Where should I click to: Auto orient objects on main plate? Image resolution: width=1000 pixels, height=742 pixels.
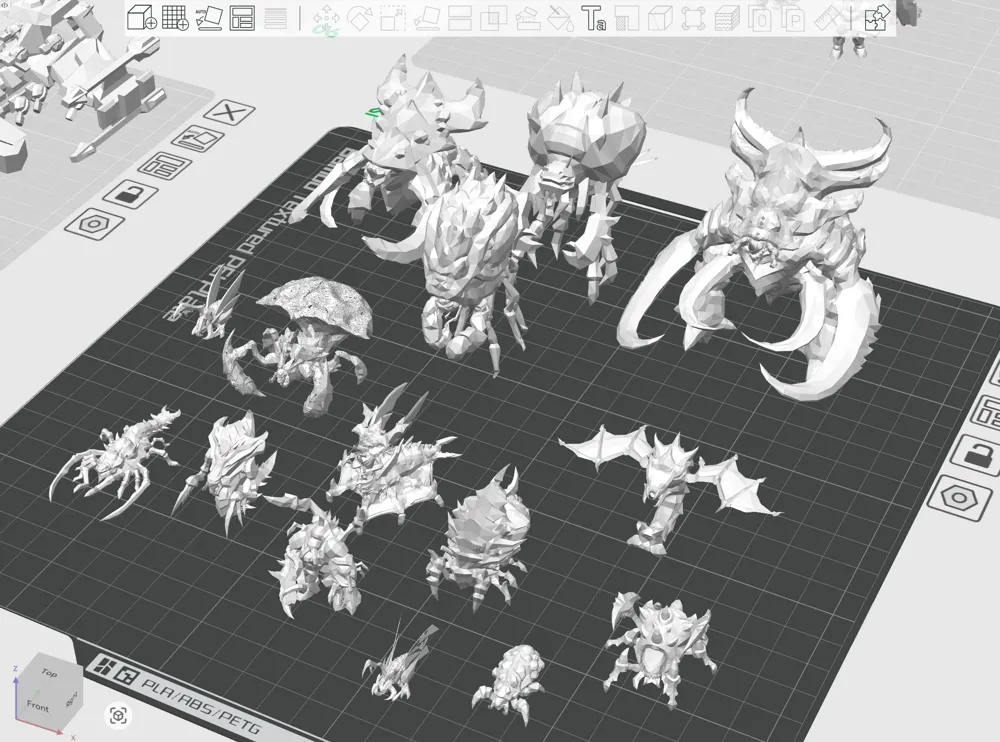(198, 139)
